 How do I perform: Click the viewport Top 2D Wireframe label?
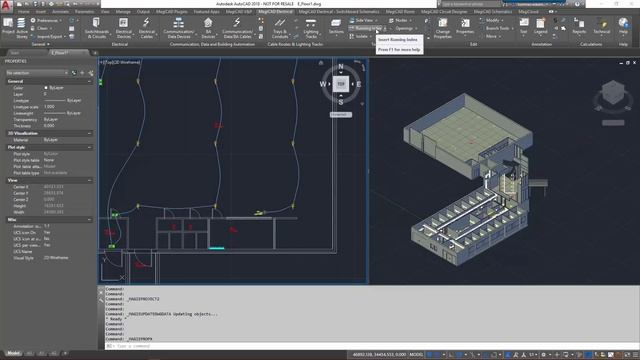[x=120, y=62]
